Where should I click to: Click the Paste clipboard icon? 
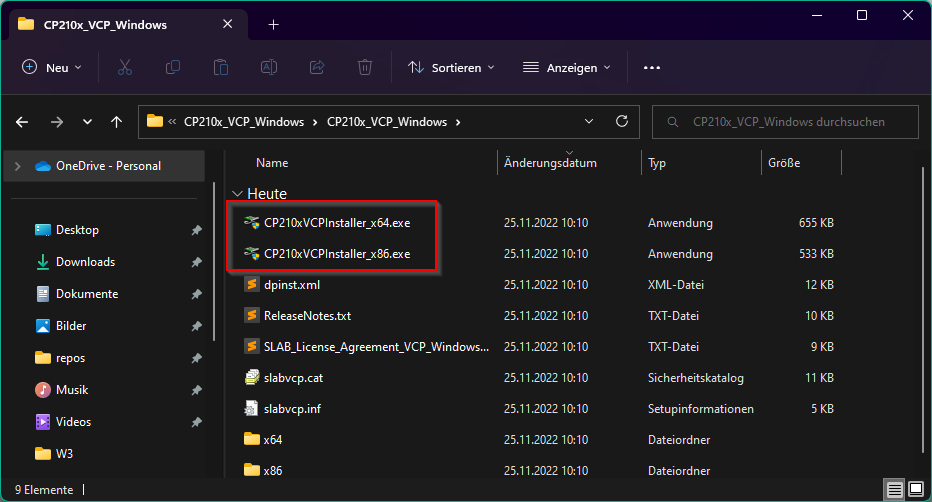point(221,68)
